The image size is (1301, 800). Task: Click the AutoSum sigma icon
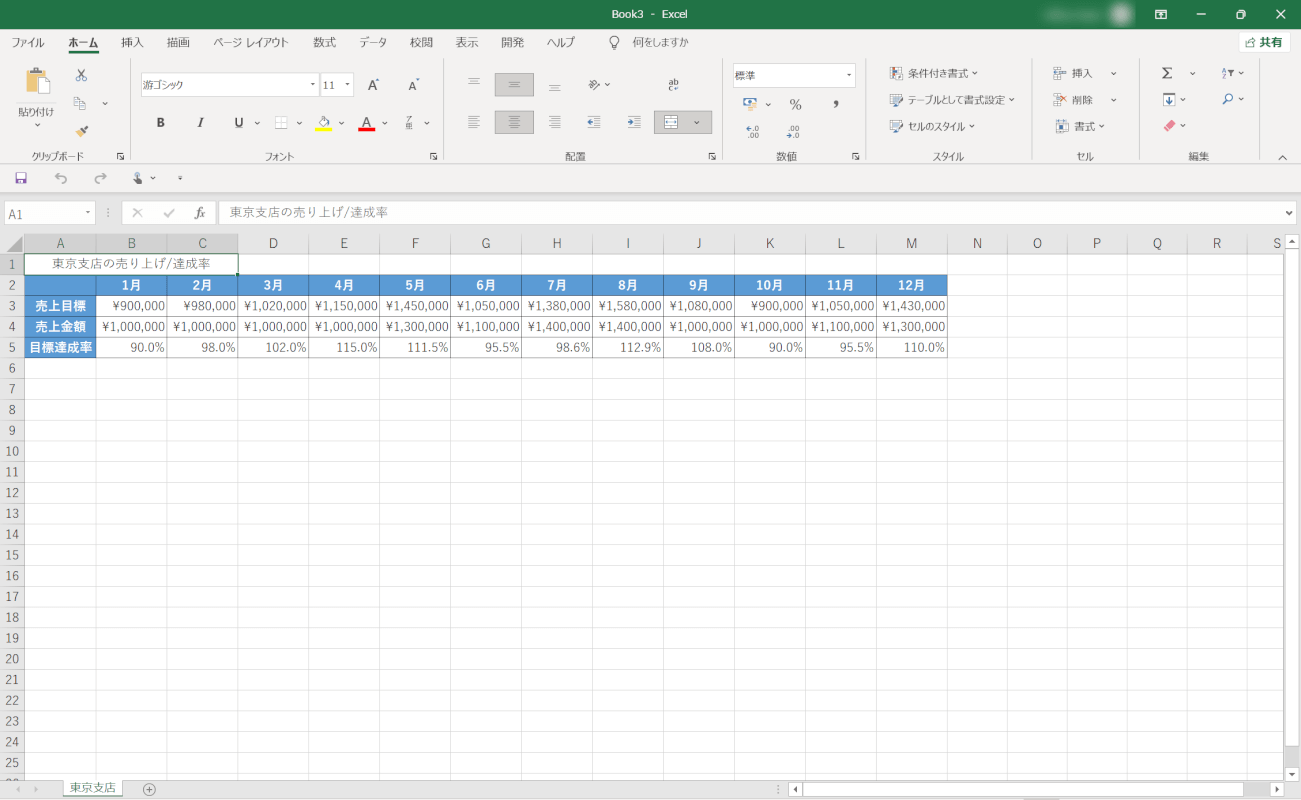click(x=1167, y=73)
